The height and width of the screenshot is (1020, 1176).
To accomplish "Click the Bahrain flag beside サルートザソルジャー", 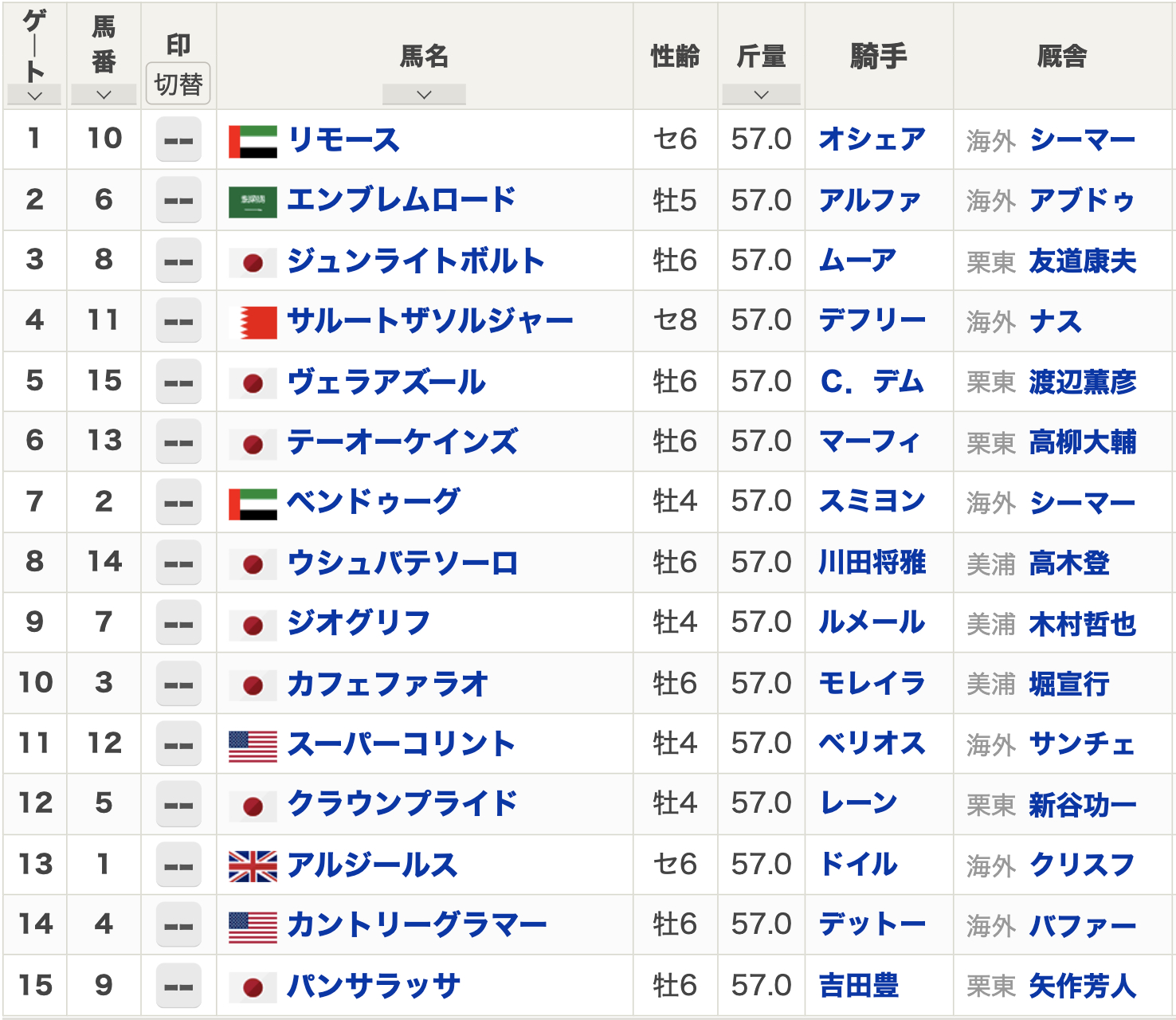I will (253, 322).
